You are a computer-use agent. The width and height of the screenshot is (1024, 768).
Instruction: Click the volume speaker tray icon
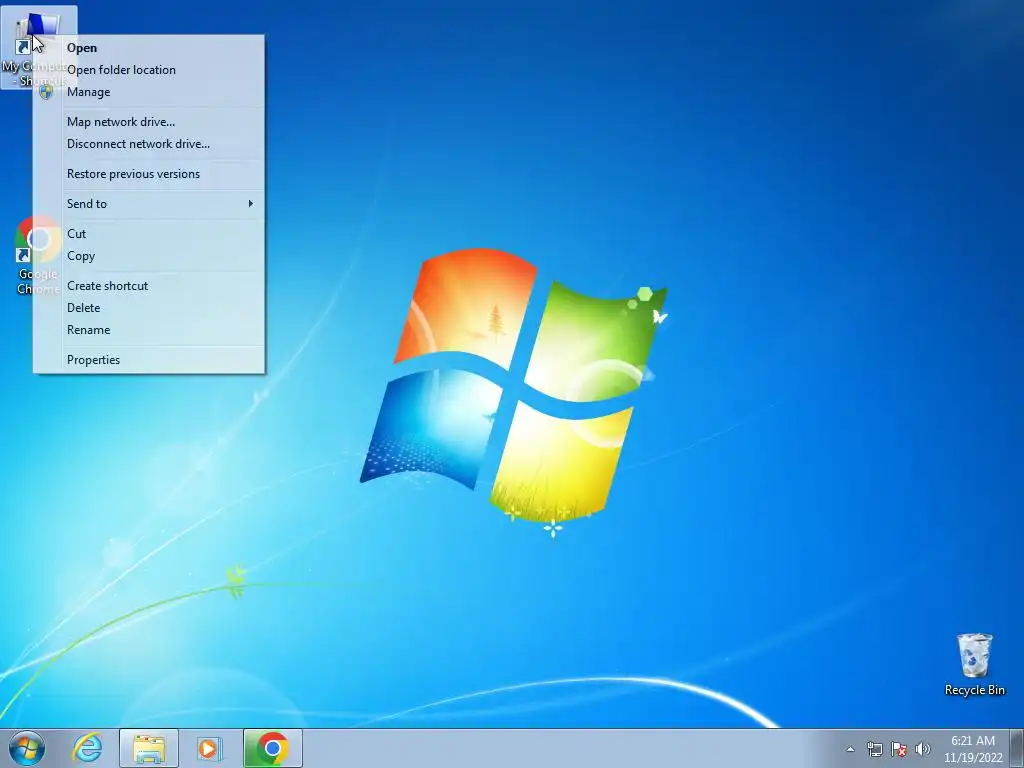[x=923, y=749]
